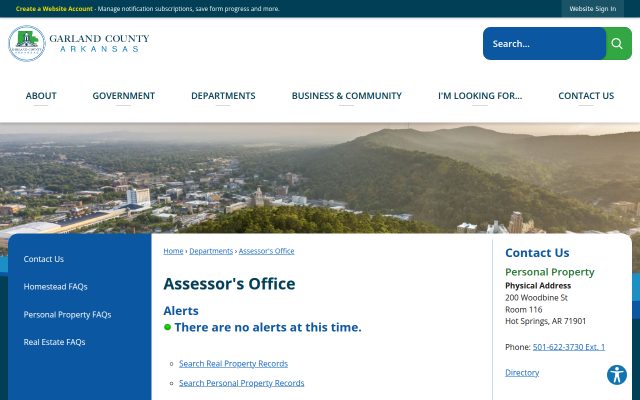640x400 pixels.
Task: Click the Hot Springs aerial banner photo
Action: [320, 178]
